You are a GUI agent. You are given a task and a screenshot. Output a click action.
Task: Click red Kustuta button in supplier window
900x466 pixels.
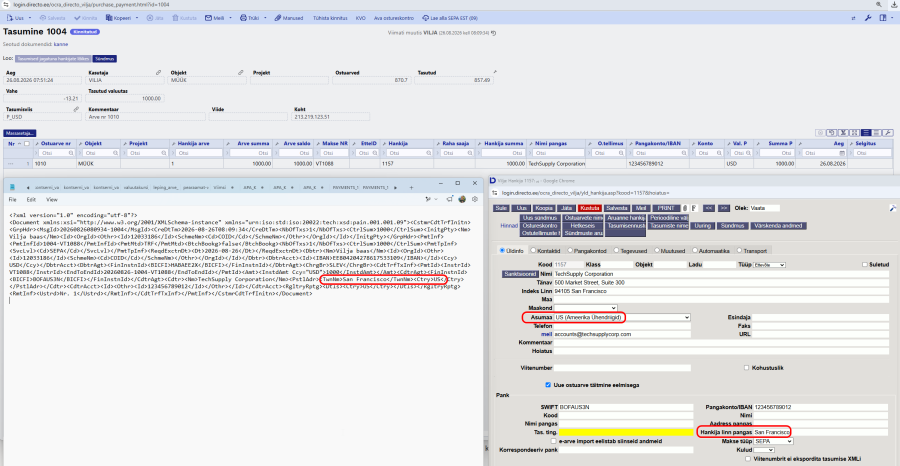(589, 208)
